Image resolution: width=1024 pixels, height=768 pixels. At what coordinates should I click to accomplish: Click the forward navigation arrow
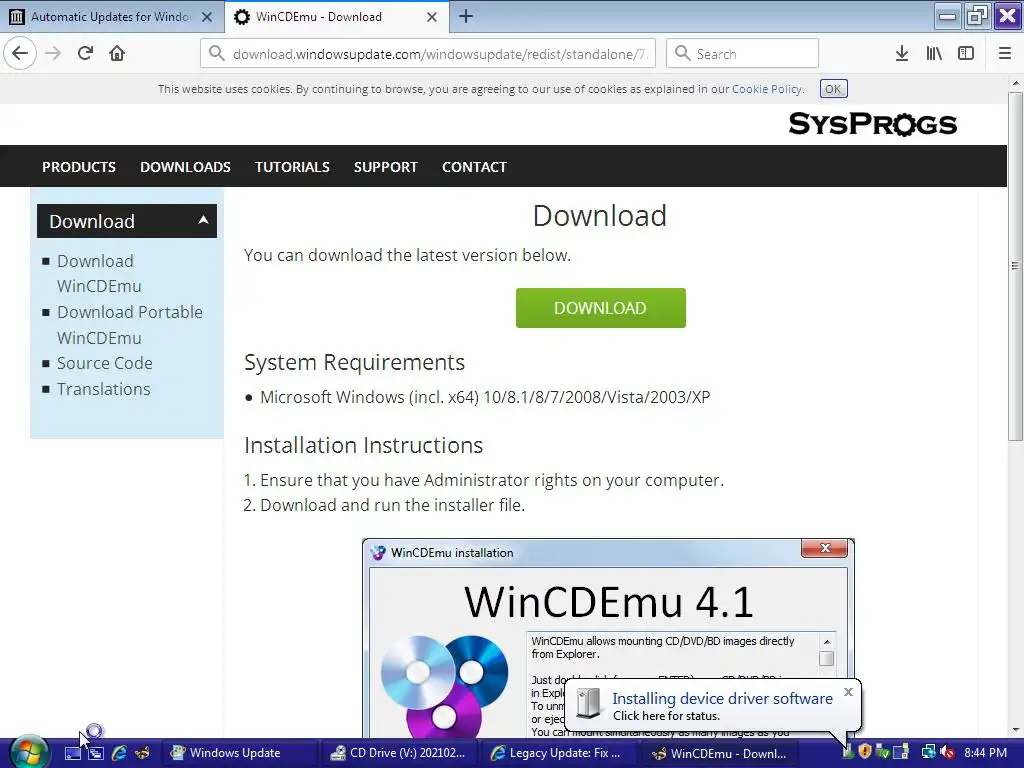[54, 54]
